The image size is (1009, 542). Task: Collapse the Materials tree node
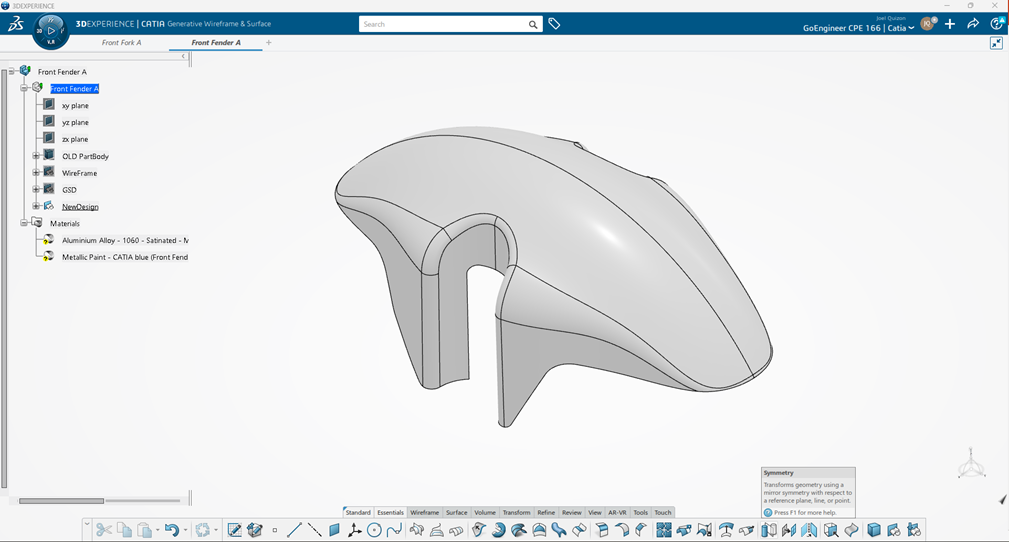(24, 223)
